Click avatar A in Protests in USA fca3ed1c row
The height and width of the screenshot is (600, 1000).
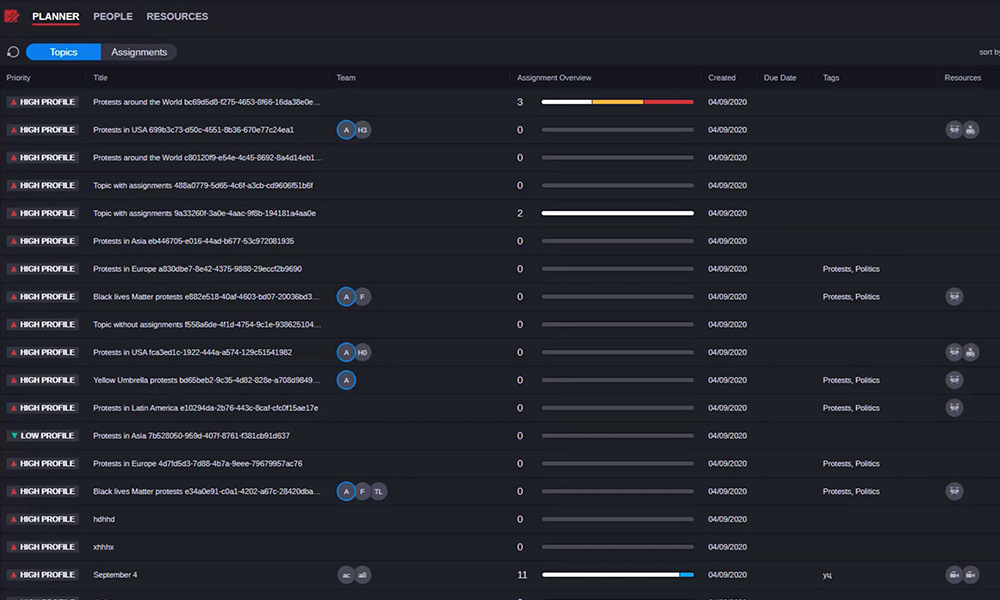coord(346,353)
